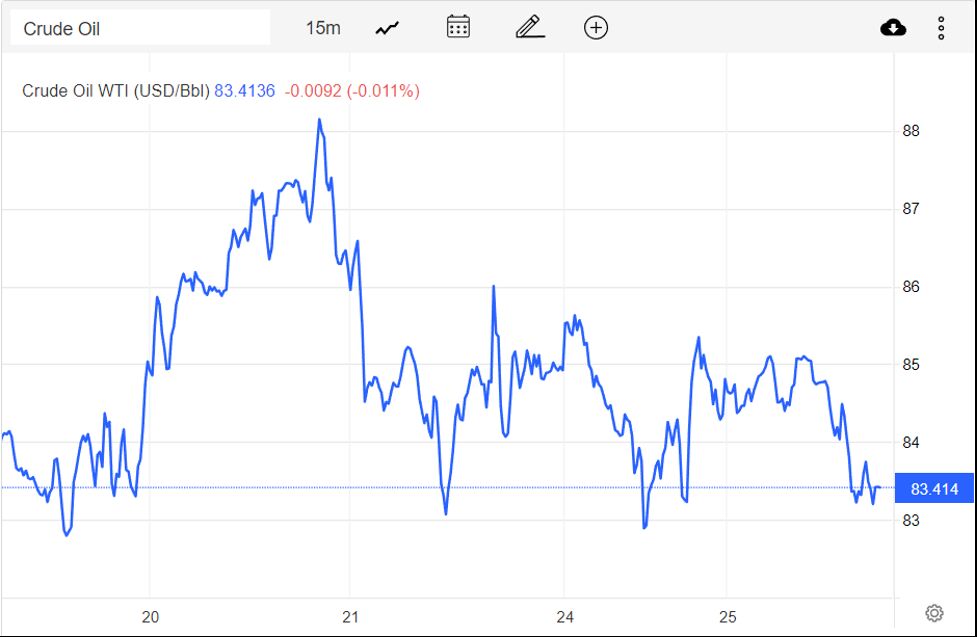Open the three-dot more options menu
This screenshot has height=637, width=977.
click(941, 28)
